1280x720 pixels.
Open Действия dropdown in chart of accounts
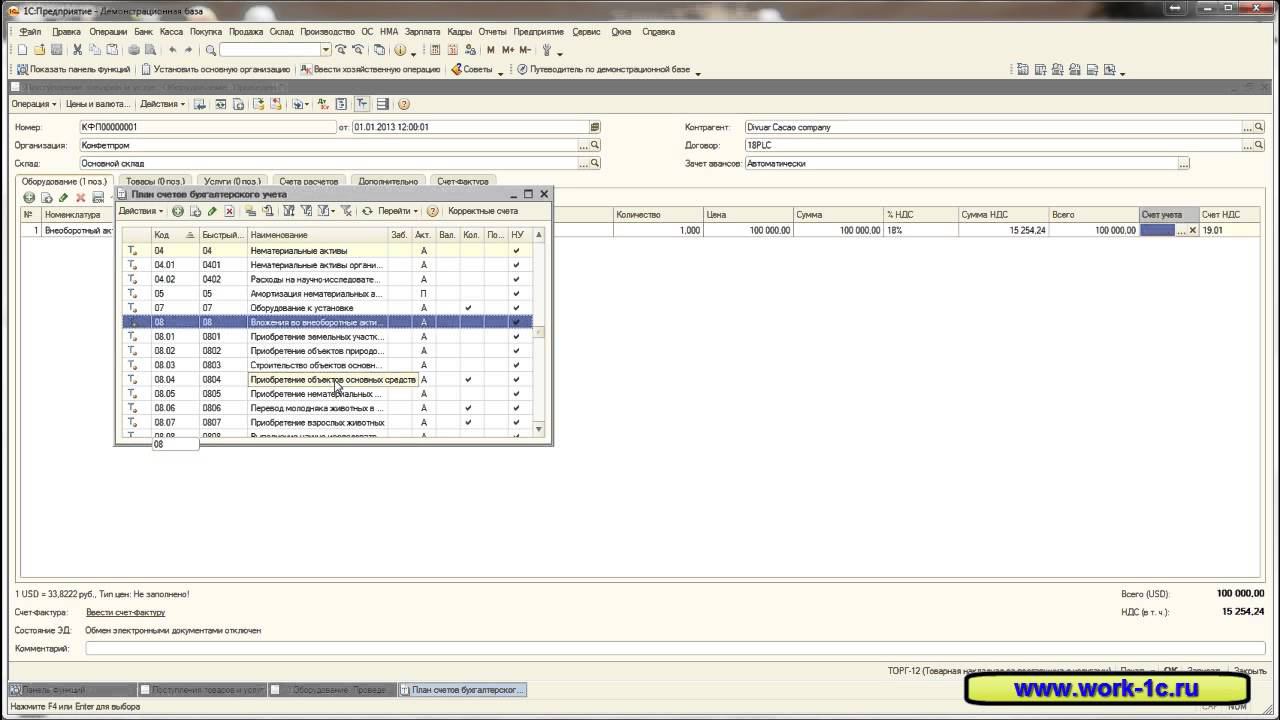point(141,211)
